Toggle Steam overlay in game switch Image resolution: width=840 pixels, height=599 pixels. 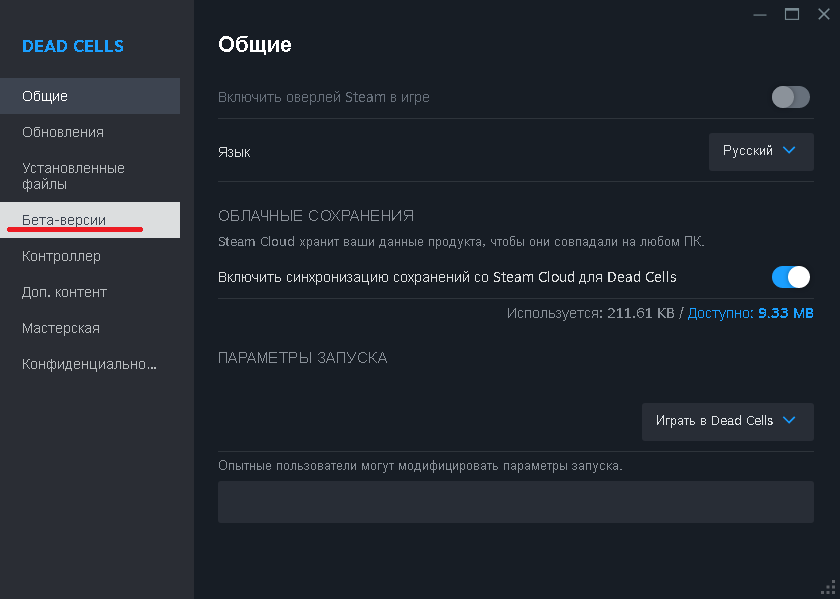790,97
